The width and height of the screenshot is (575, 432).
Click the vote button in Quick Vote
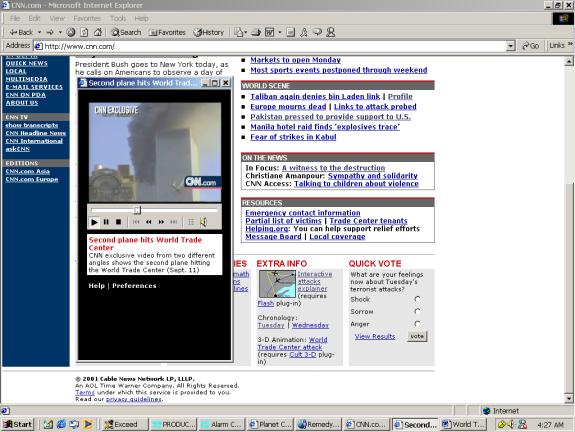click(417, 336)
